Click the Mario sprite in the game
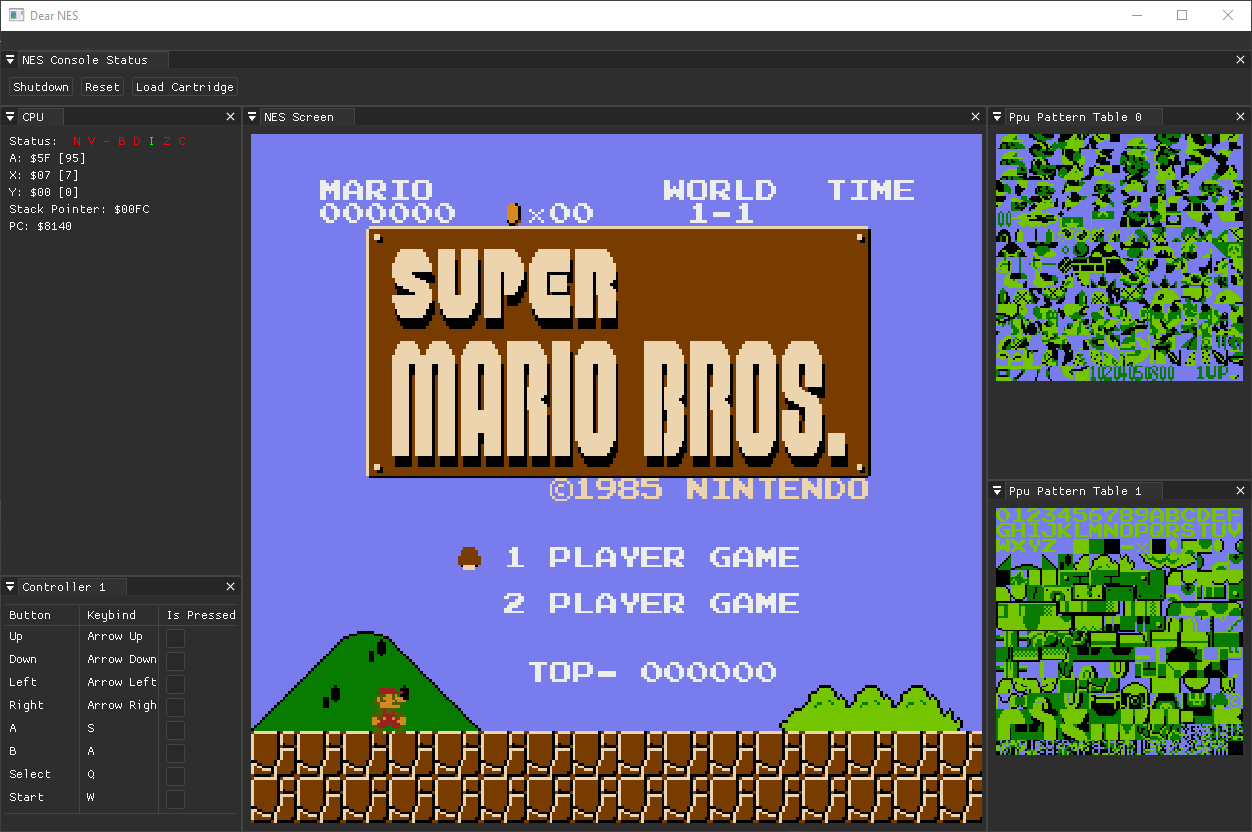Image resolution: width=1252 pixels, height=832 pixels. (389, 709)
